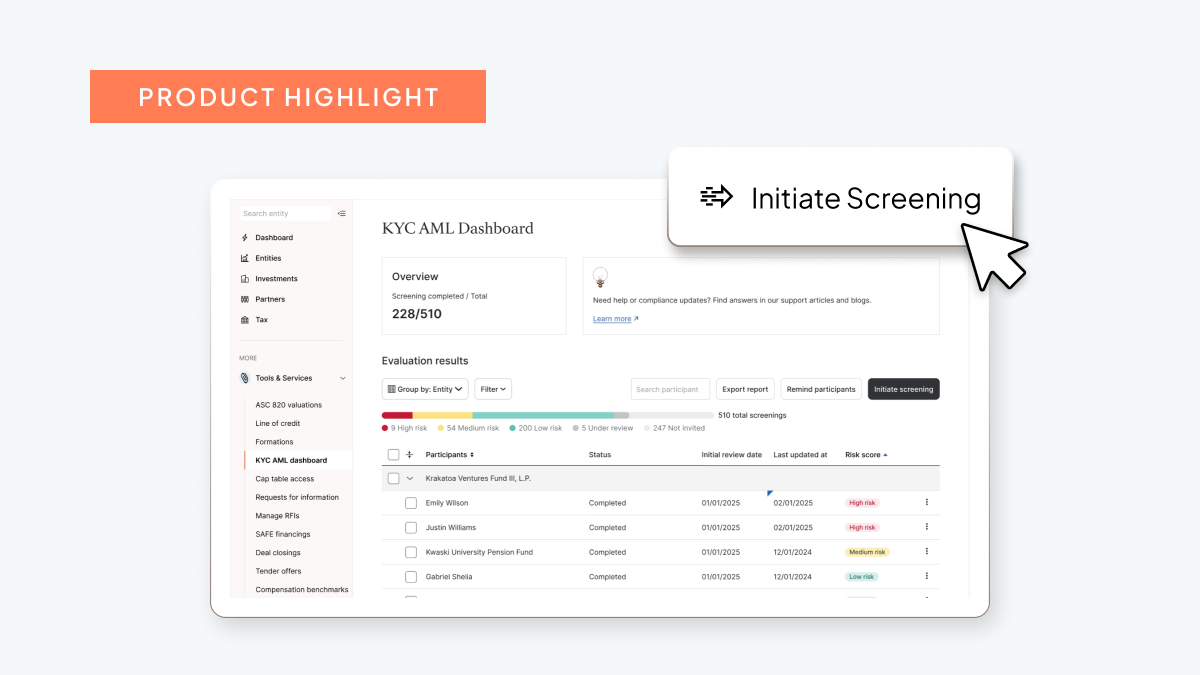Select the Krakatoa Ventures Fund row checkbox

coord(393,478)
